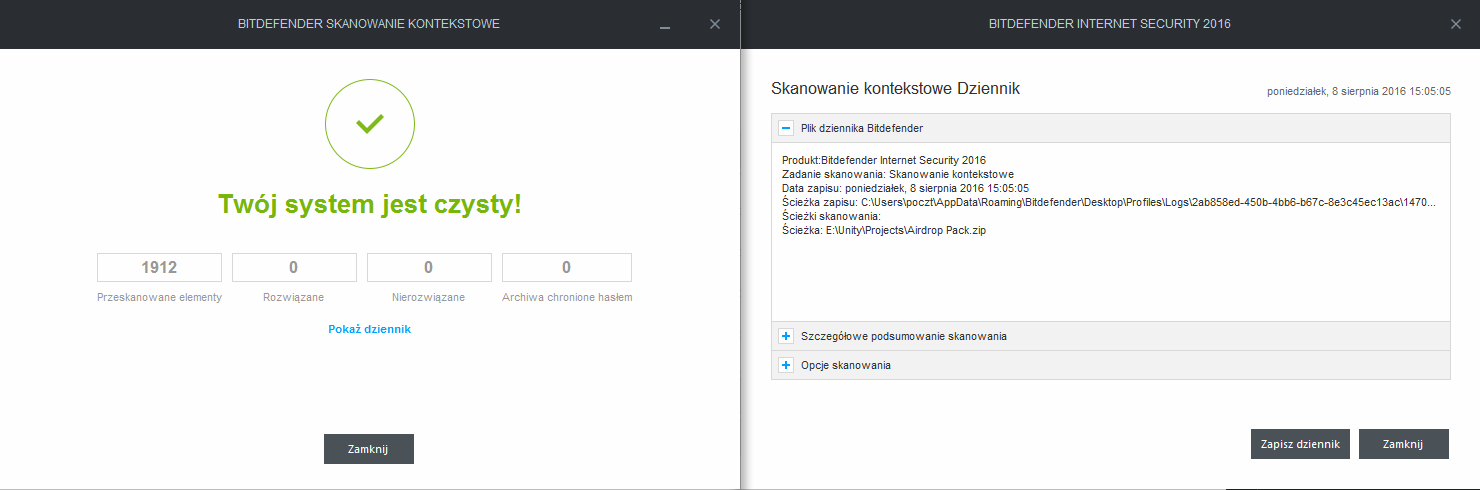Minimize the Skanowanie Kontekstowe window
Image resolution: width=1480 pixels, height=490 pixels.
(x=665, y=25)
